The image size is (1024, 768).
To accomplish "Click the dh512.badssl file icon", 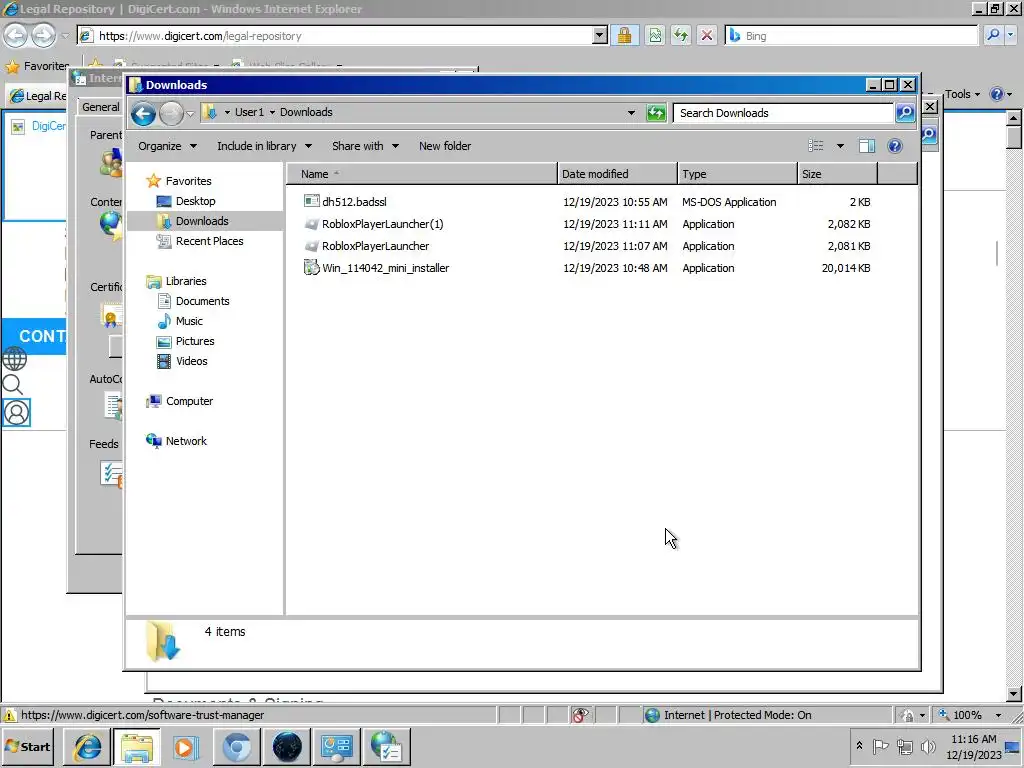I will (312, 201).
